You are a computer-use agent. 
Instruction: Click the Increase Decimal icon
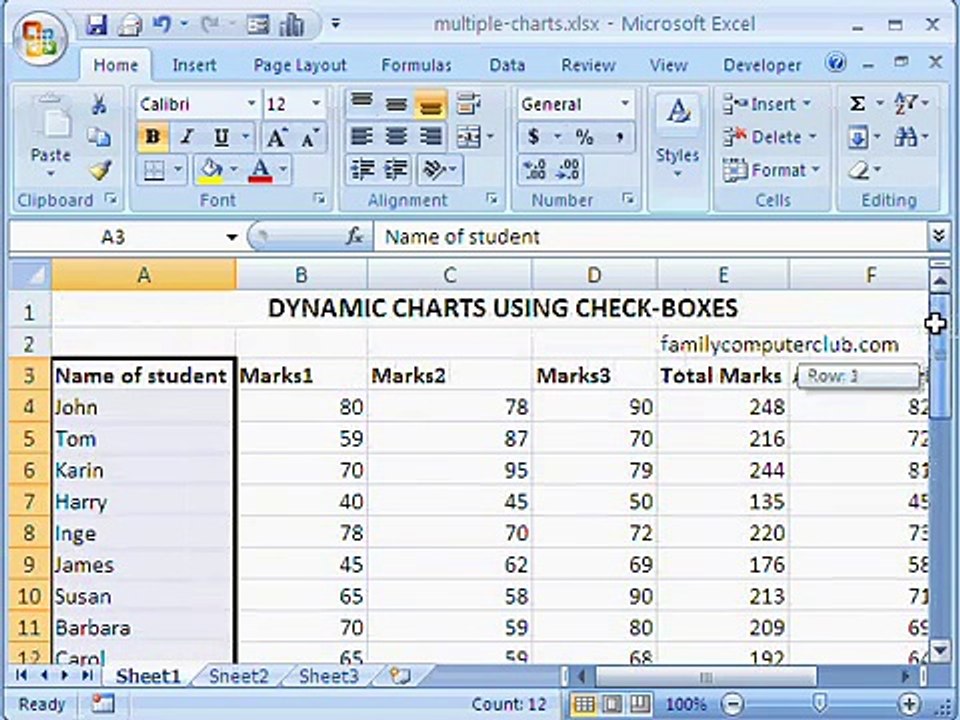pos(534,170)
